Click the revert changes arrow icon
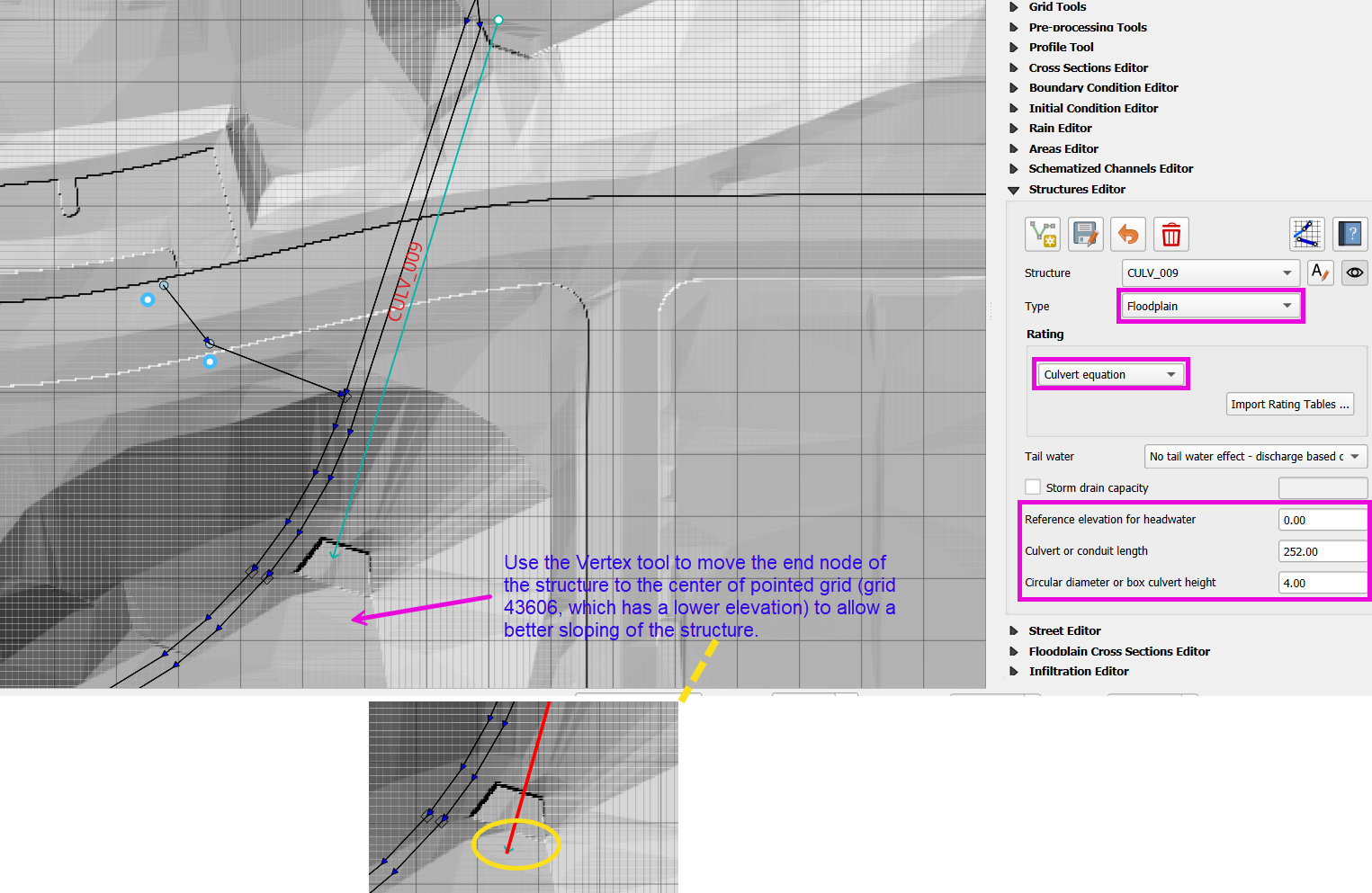Image resolution: width=1372 pixels, height=893 pixels. pyautogui.click(x=1127, y=234)
